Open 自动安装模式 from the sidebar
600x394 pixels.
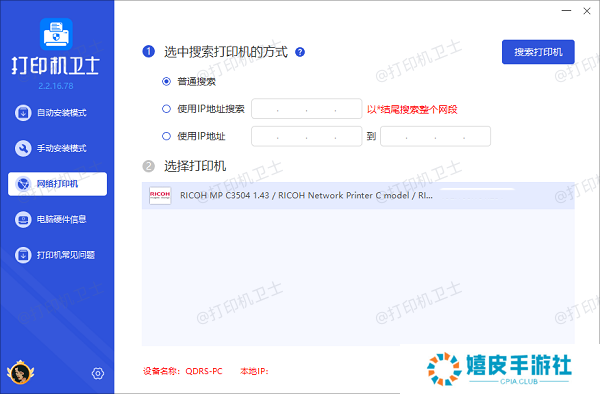click(x=50, y=113)
